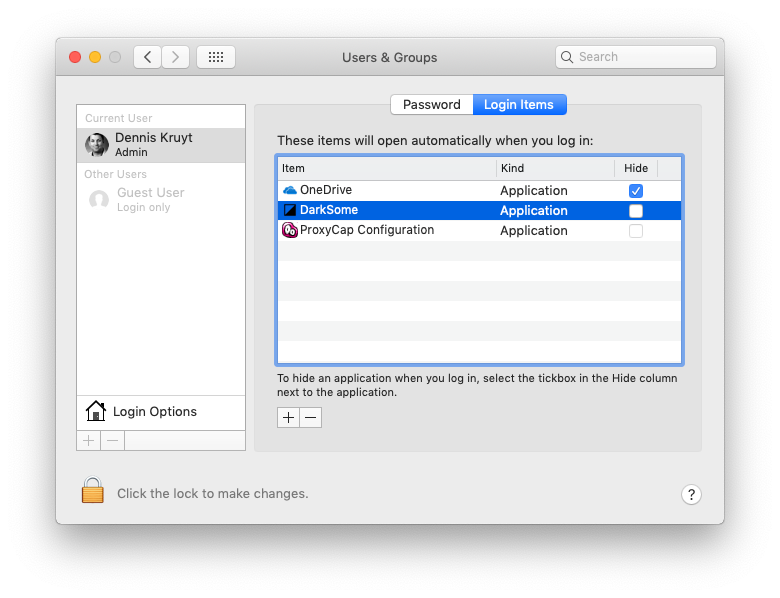Screen dimensions: 780x598
Task: Select Dennis Kruyt user row
Action: [x=161, y=145]
